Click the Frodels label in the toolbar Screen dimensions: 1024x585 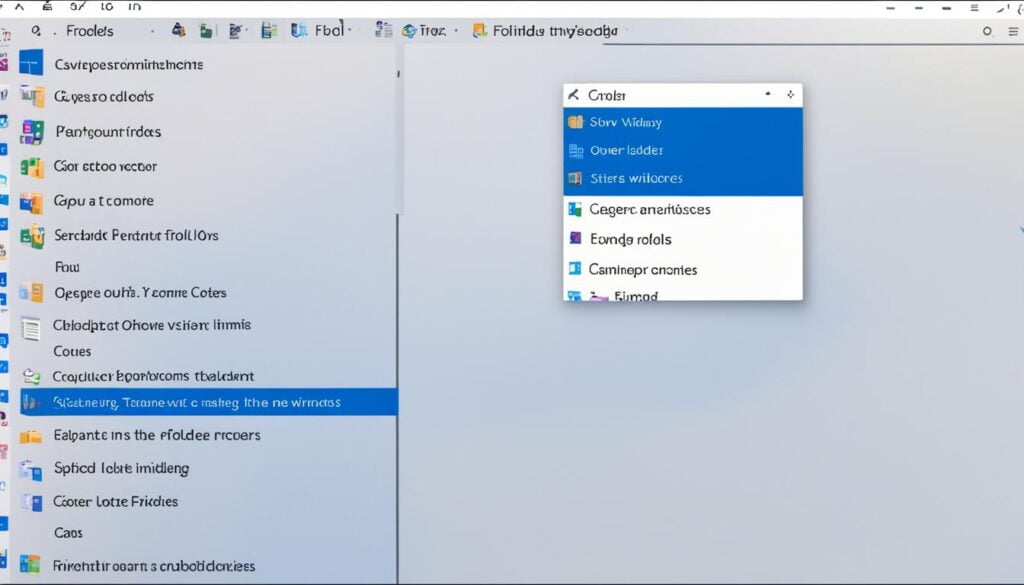[89, 31]
